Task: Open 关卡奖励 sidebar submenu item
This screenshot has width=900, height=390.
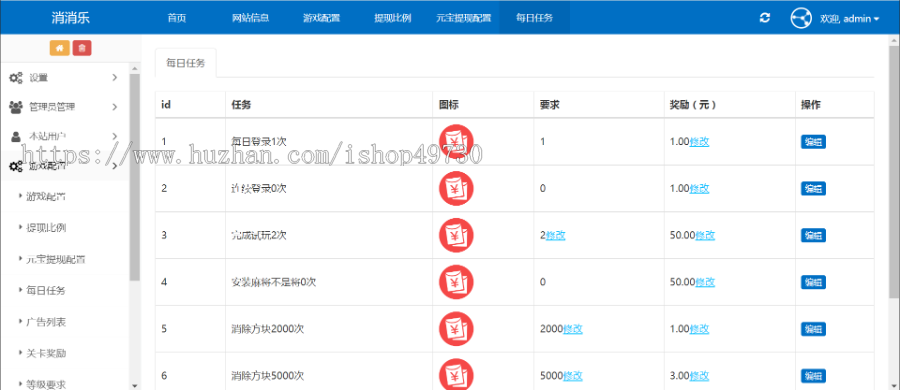Action: point(46,353)
